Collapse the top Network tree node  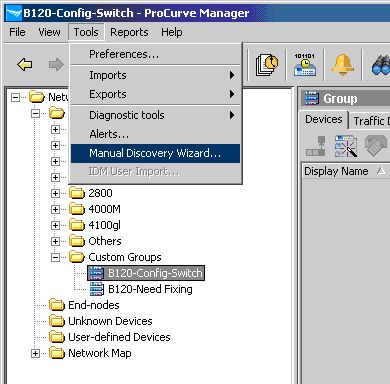tap(15, 97)
